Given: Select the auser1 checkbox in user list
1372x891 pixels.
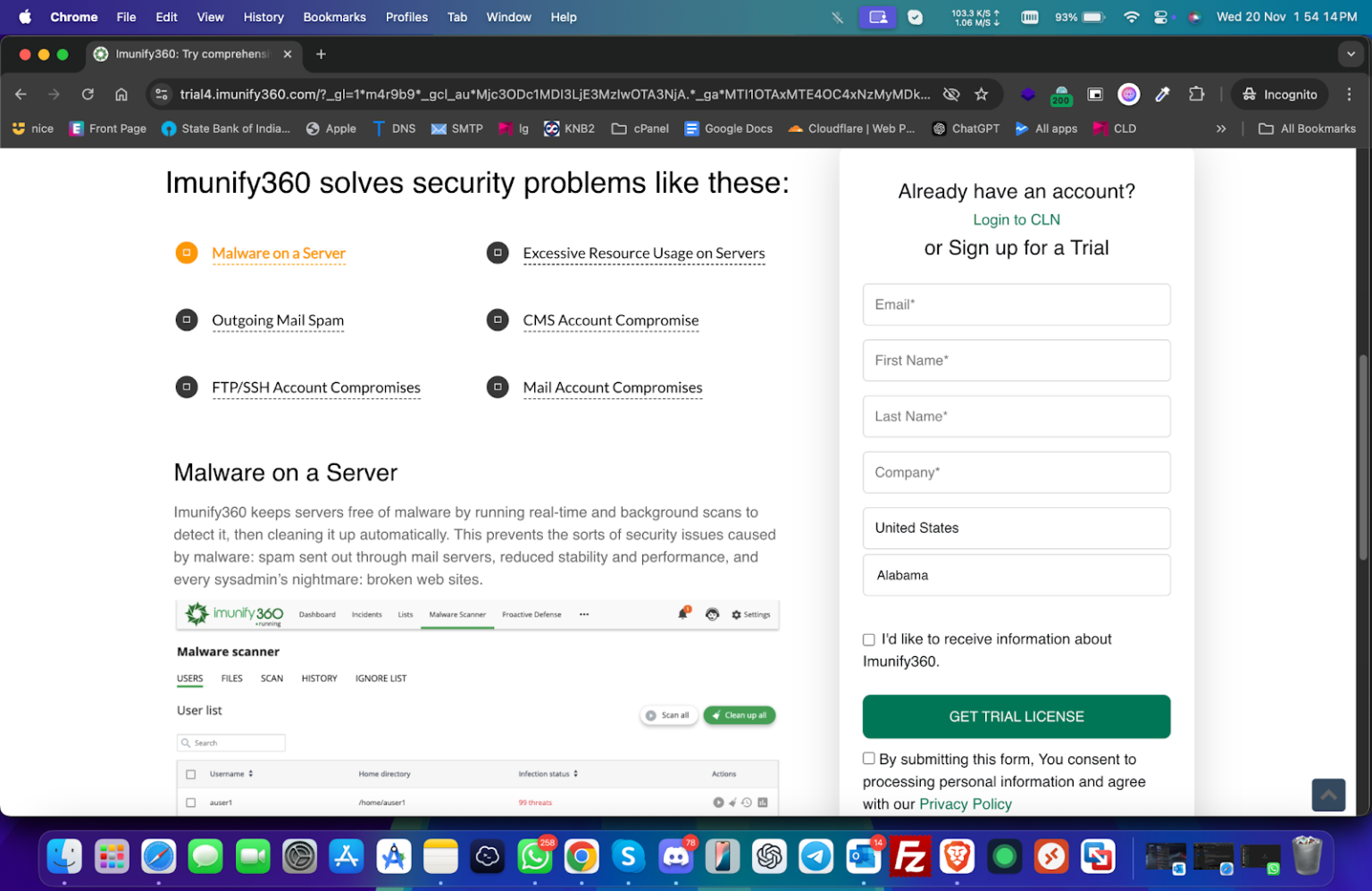Looking at the screenshot, I should (190, 802).
